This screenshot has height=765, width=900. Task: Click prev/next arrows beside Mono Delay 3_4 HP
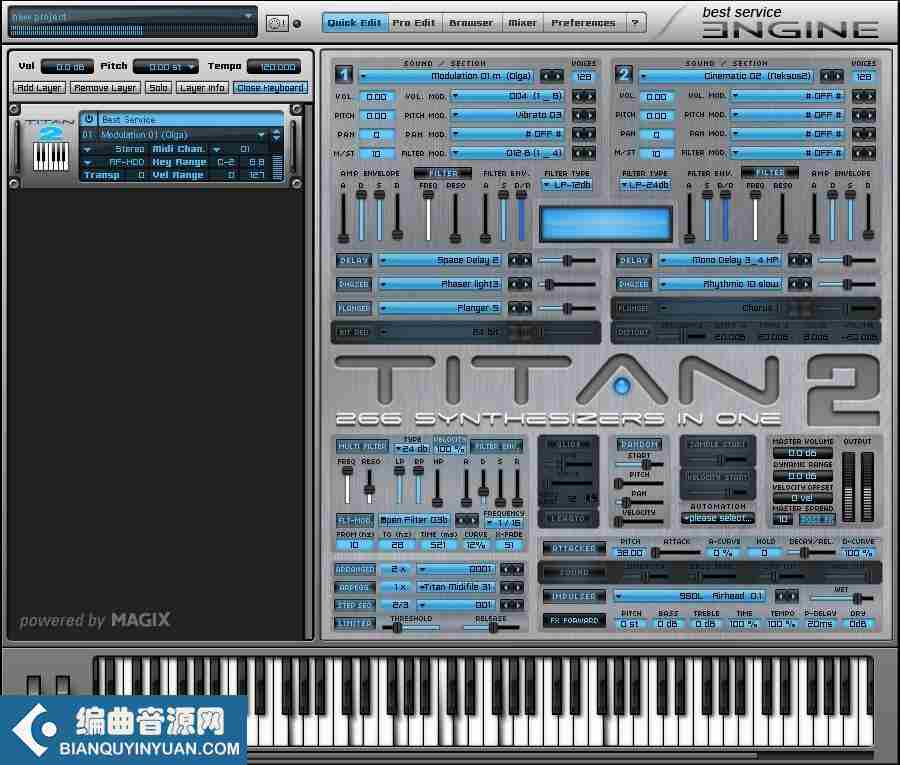point(800,261)
